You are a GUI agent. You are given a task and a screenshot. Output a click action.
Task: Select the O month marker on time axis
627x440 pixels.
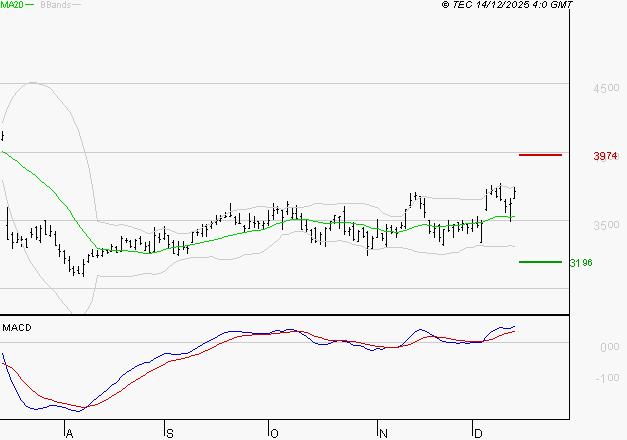[273, 432]
